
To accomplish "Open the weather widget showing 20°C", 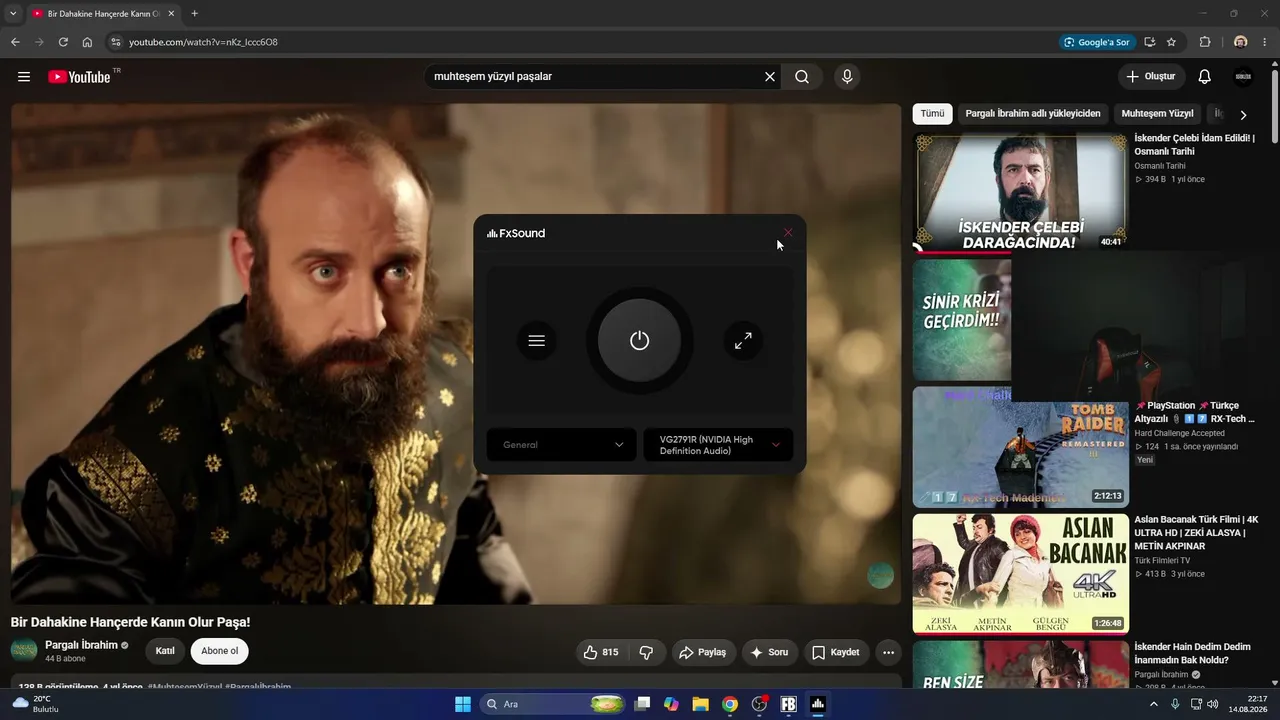I will [x=36, y=704].
